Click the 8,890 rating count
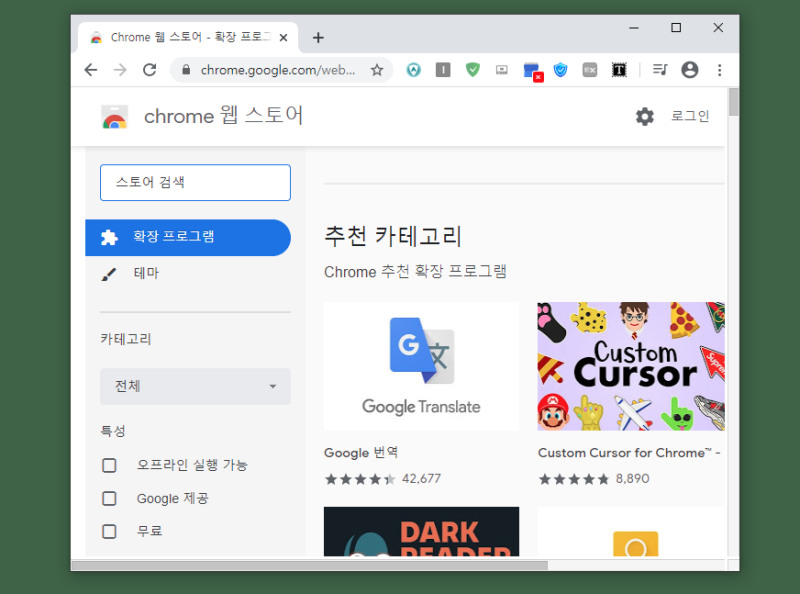Image resolution: width=800 pixels, height=594 pixels. (633, 479)
